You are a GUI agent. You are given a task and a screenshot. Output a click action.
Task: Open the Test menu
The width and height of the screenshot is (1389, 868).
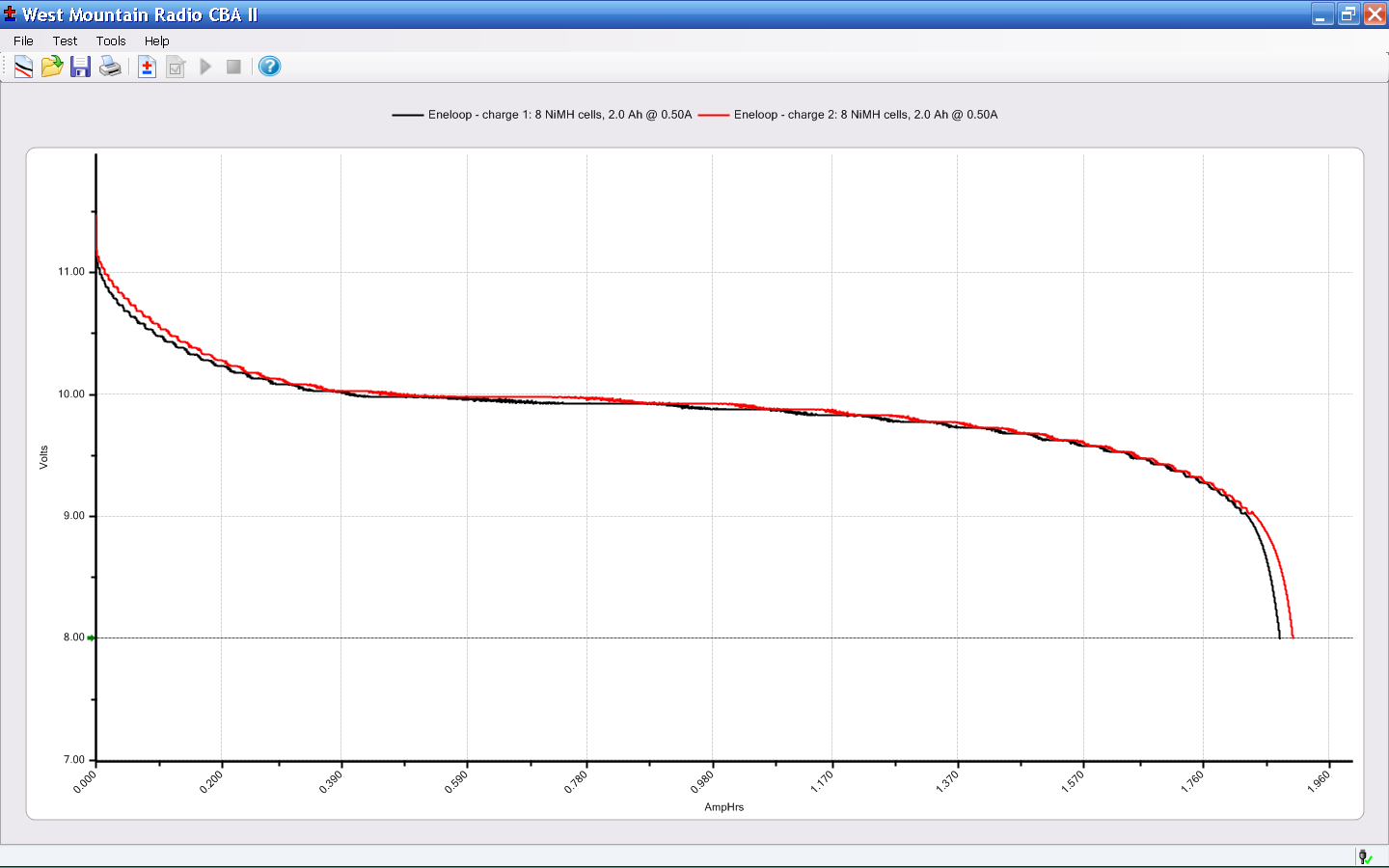click(x=65, y=41)
